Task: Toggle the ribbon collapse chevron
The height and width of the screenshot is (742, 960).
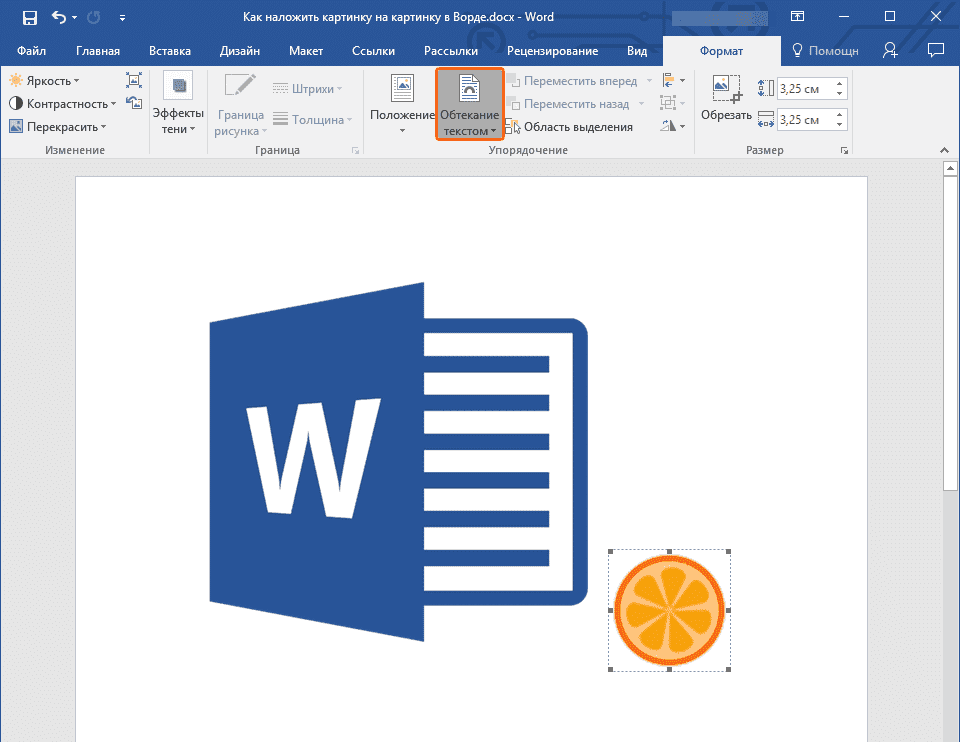Action: pos(944,149)
